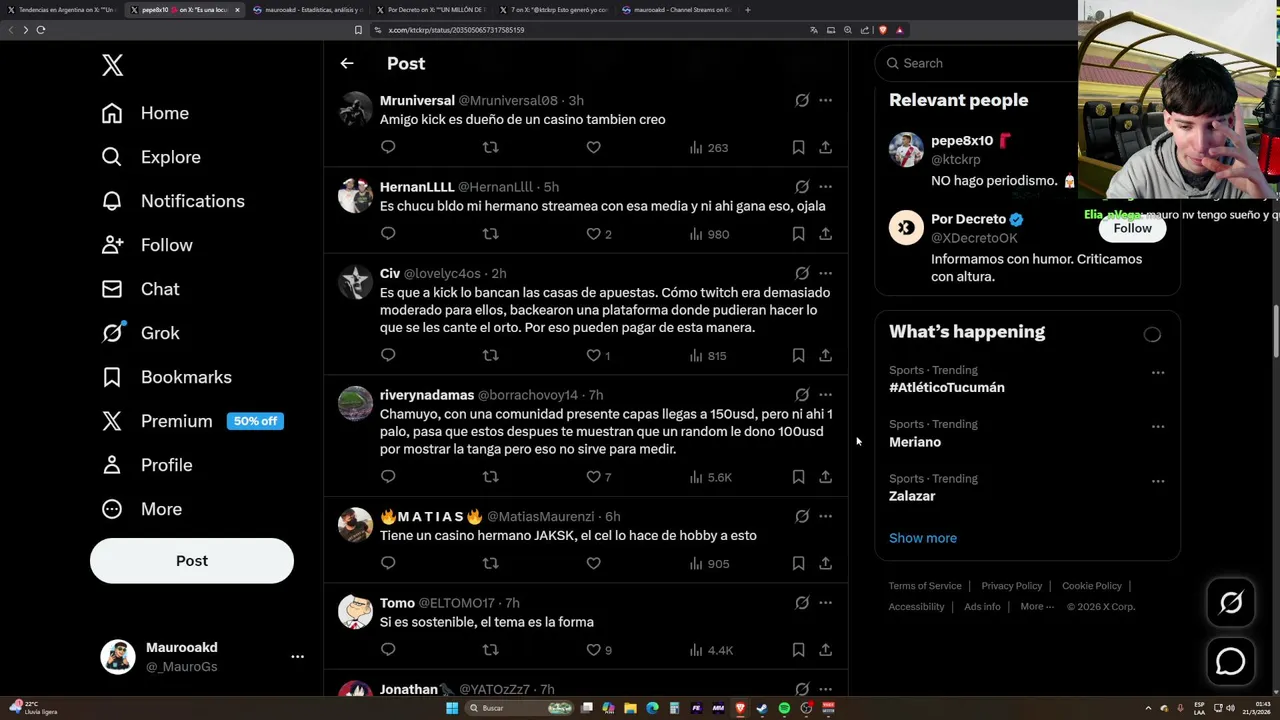Open Privacy Policy link

click(1012, 586)
